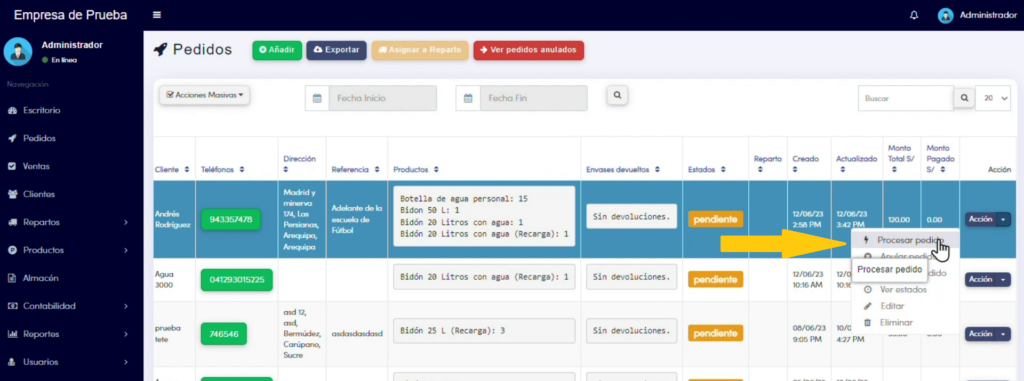
Task: Open the notifications bell icon
Action: [914, 15]
